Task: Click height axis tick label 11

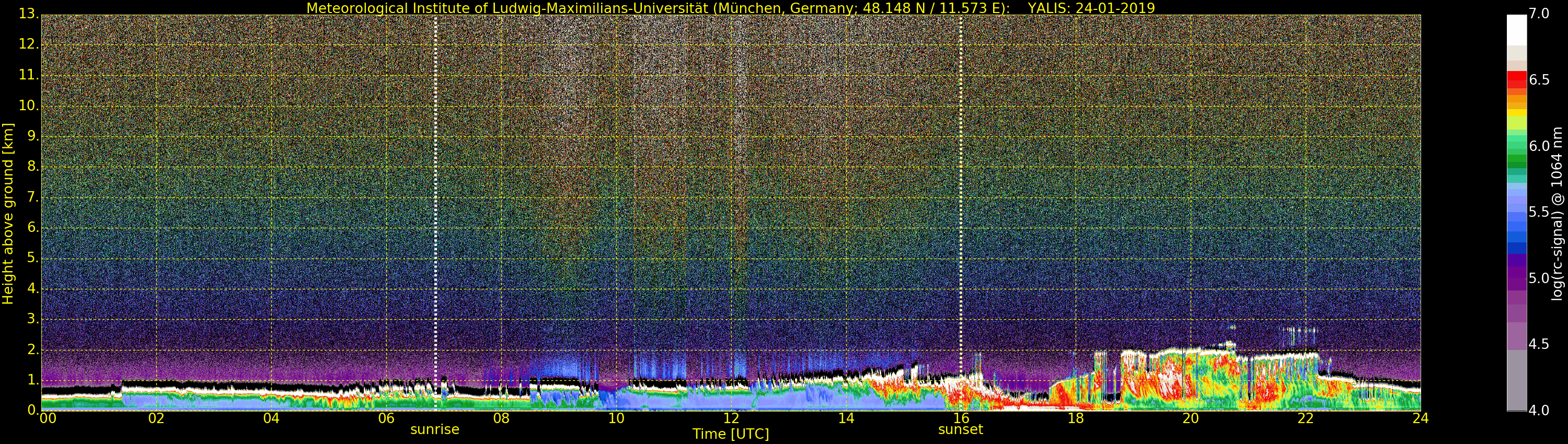Action: click(x=30, y=75)
